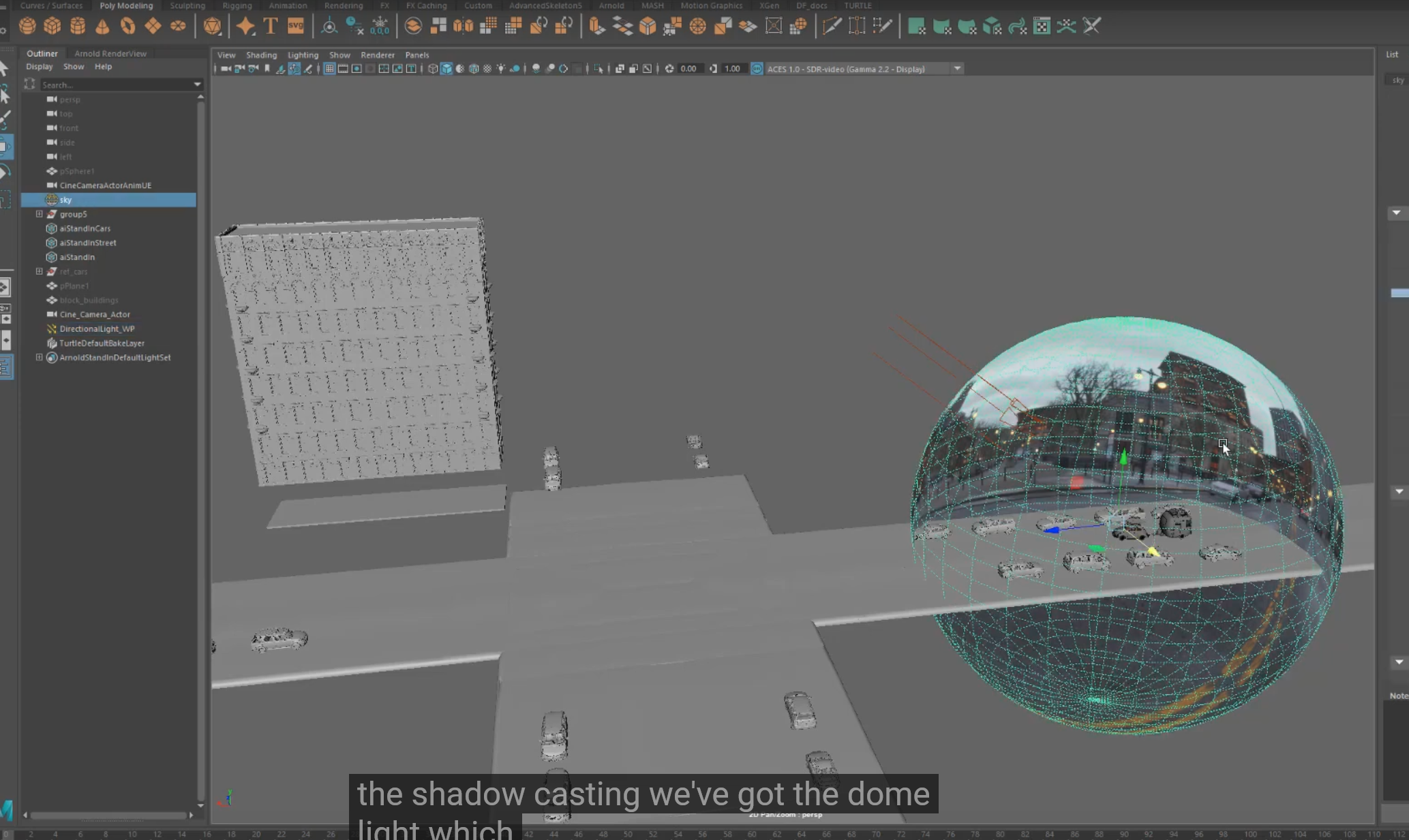The width and height of the screenshot is (1409, 840).
Task: Click the Platonic solid shelf icon
Action: pos(212,27)
